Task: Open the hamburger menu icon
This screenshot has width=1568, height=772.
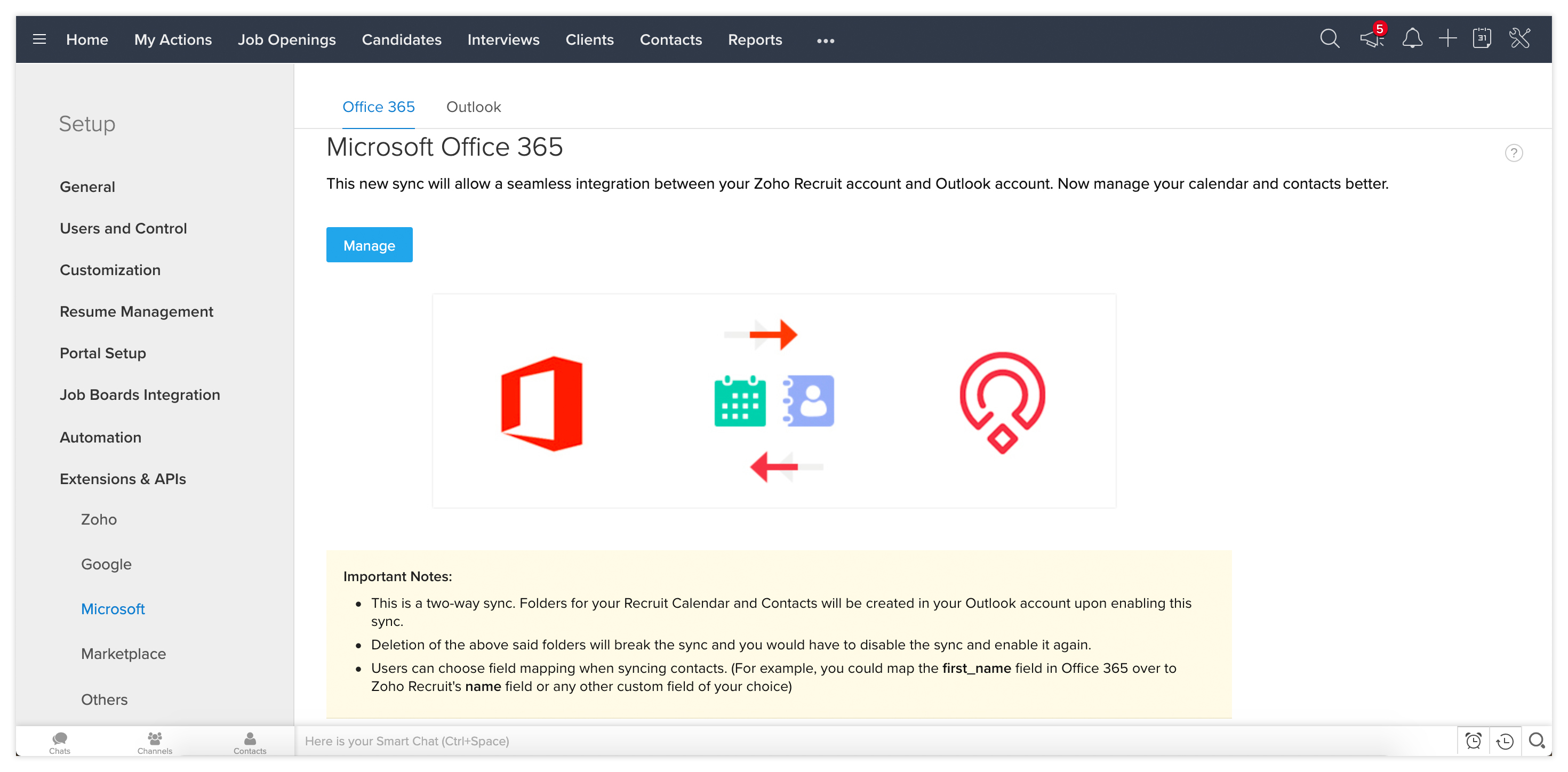Action: click(39, 39)
